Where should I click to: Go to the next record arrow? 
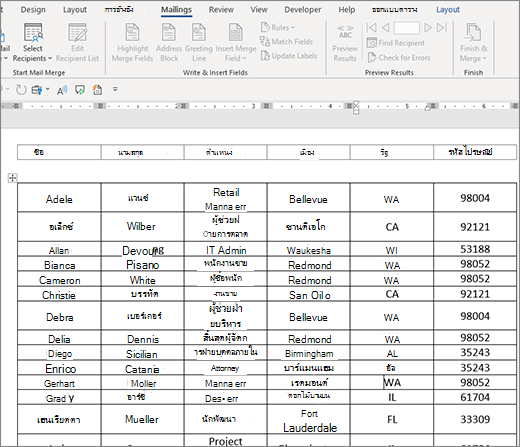428,28
